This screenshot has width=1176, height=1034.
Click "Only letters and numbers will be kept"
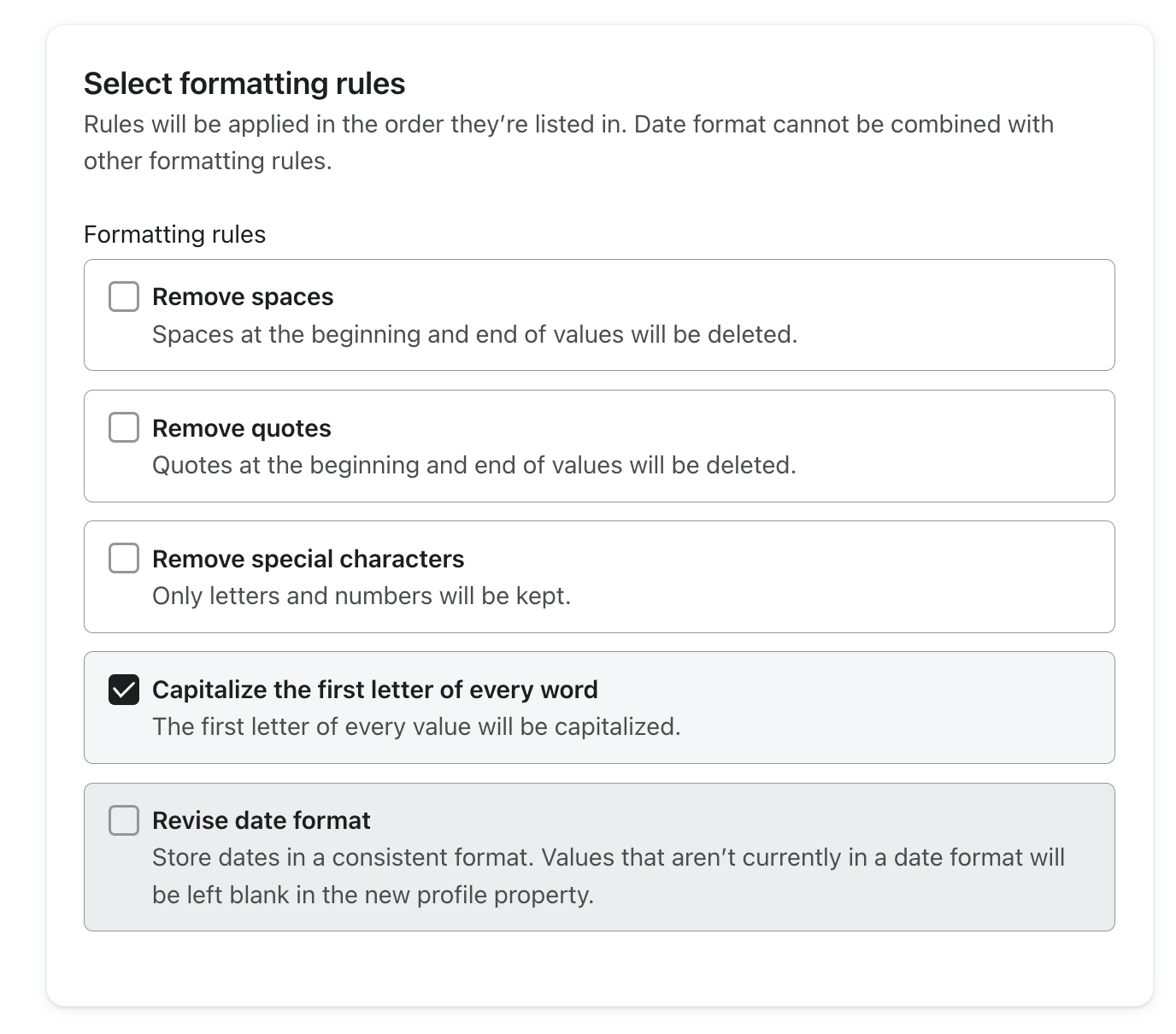click(361, 596)
